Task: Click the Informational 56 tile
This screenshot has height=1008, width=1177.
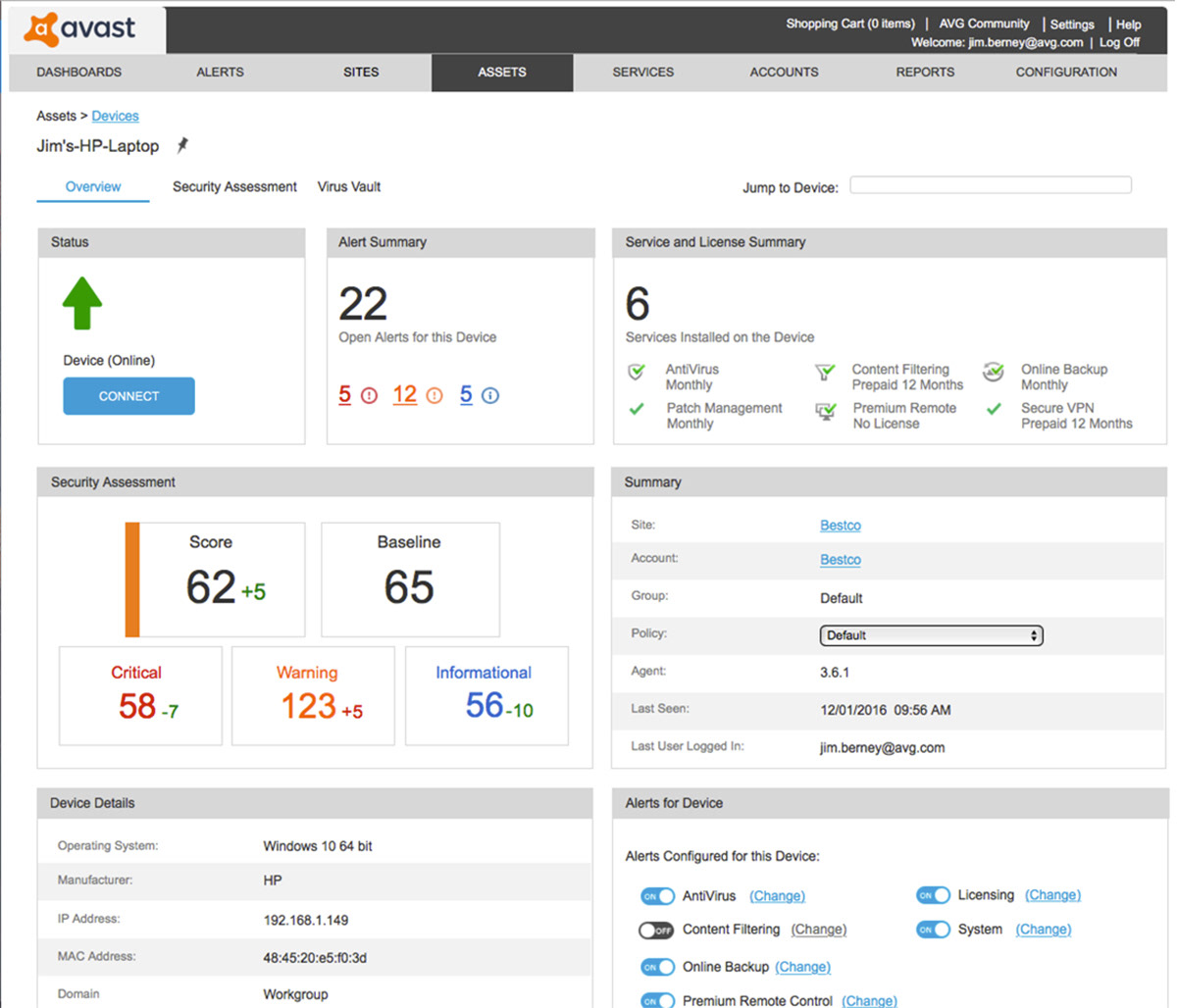Action: point(486,695)
